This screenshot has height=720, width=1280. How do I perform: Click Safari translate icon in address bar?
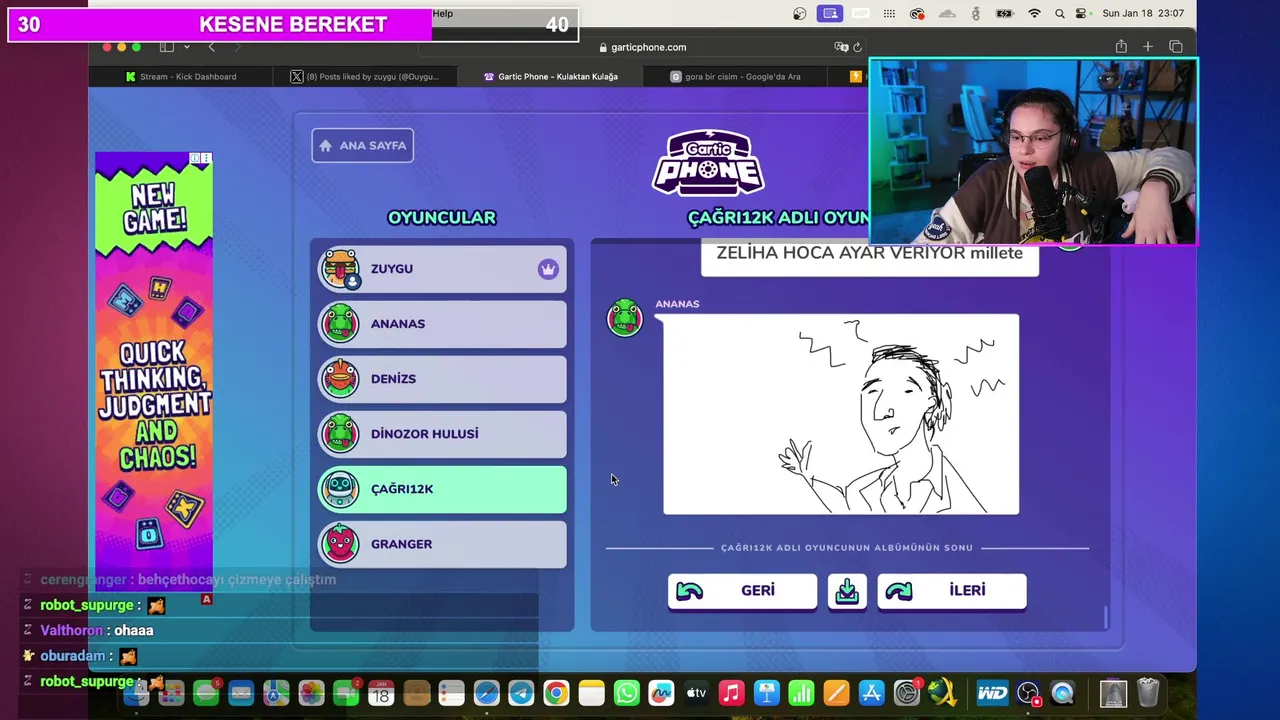coord(841,47)
